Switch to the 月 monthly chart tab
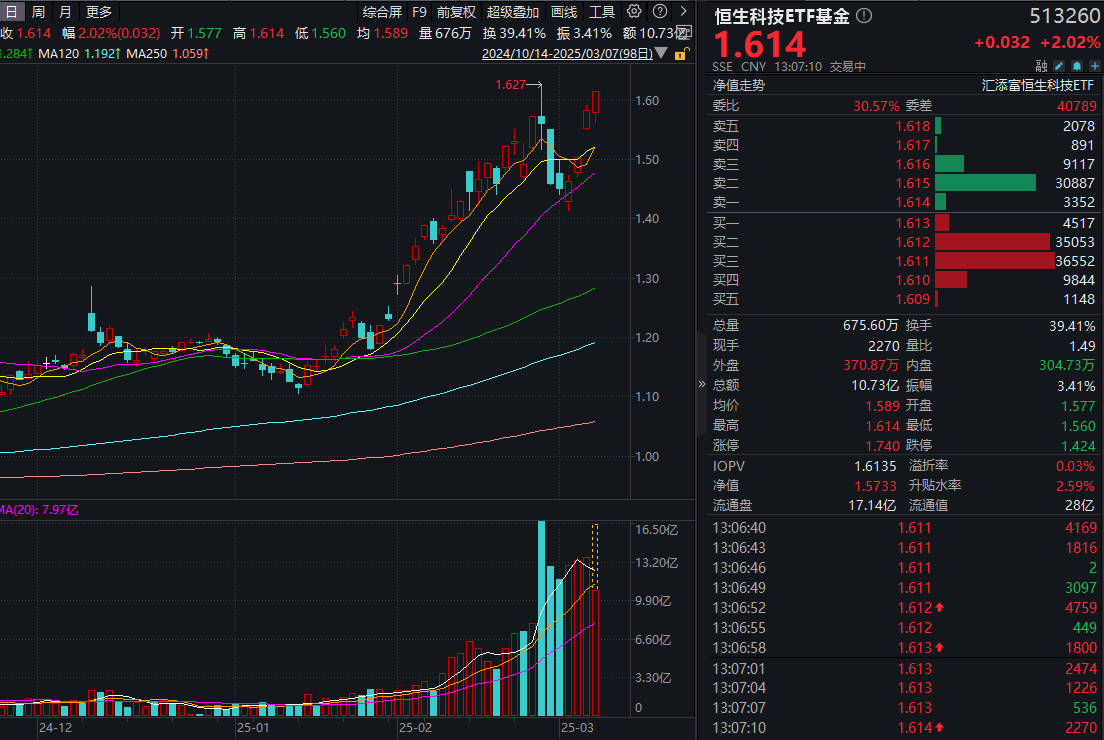Screen dimensions: 1104x740 (x=64, y=12)
